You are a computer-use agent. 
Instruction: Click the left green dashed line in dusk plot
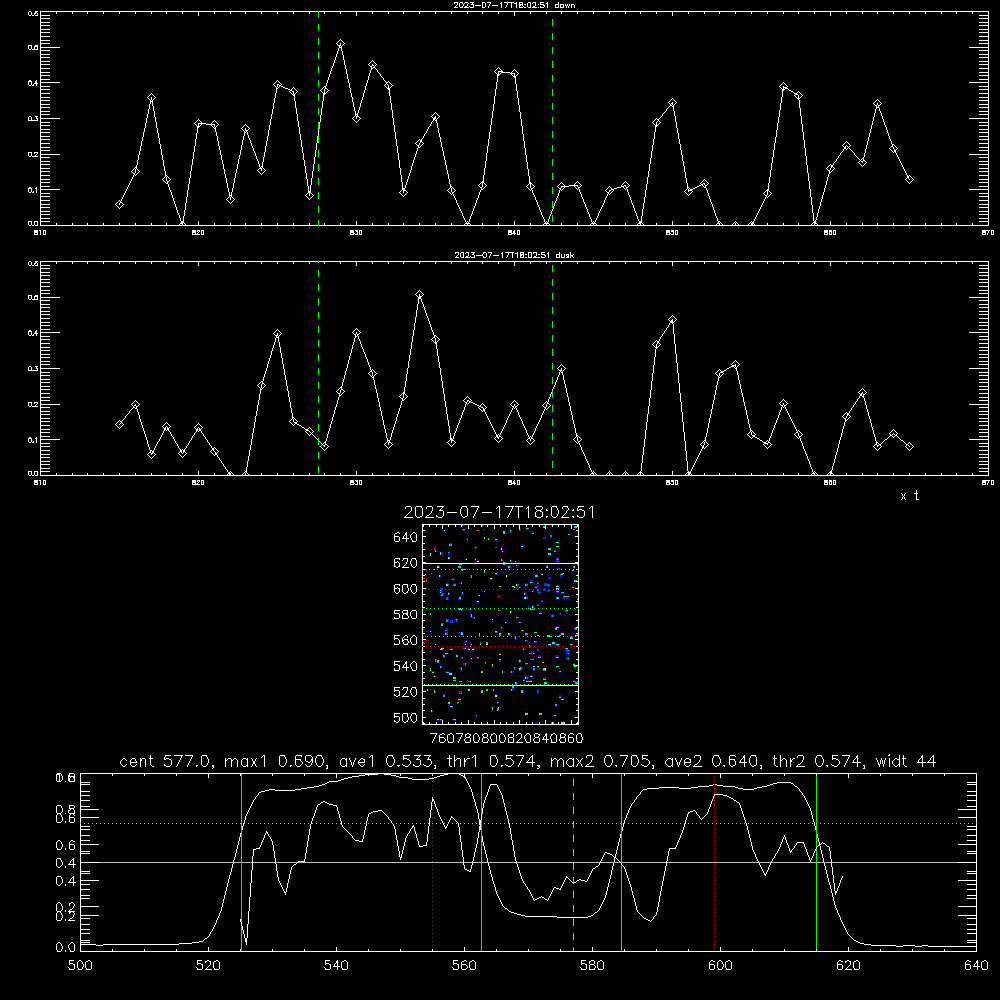(318, 370)
